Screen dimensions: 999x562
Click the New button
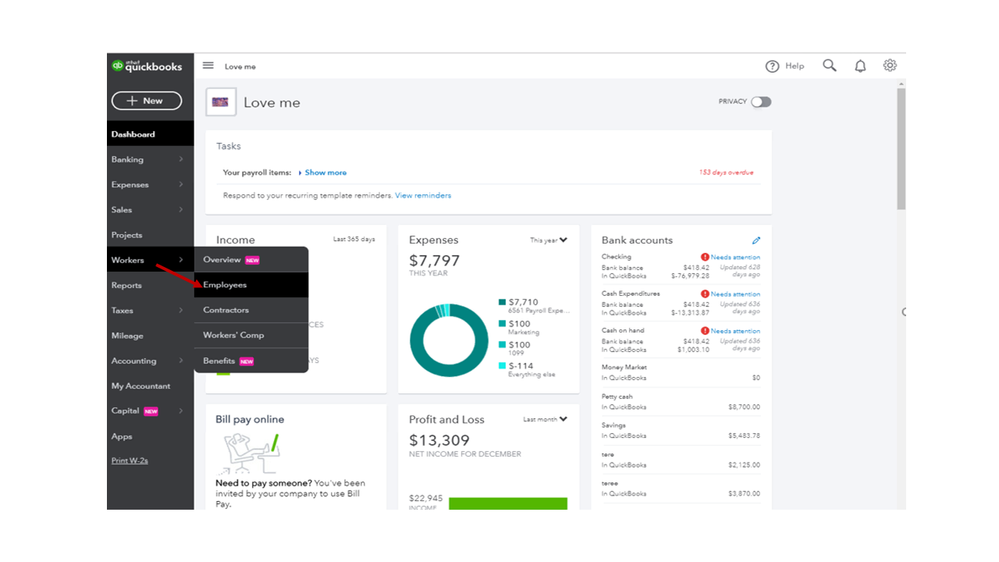pyautogui.click(x=147, y=101)
